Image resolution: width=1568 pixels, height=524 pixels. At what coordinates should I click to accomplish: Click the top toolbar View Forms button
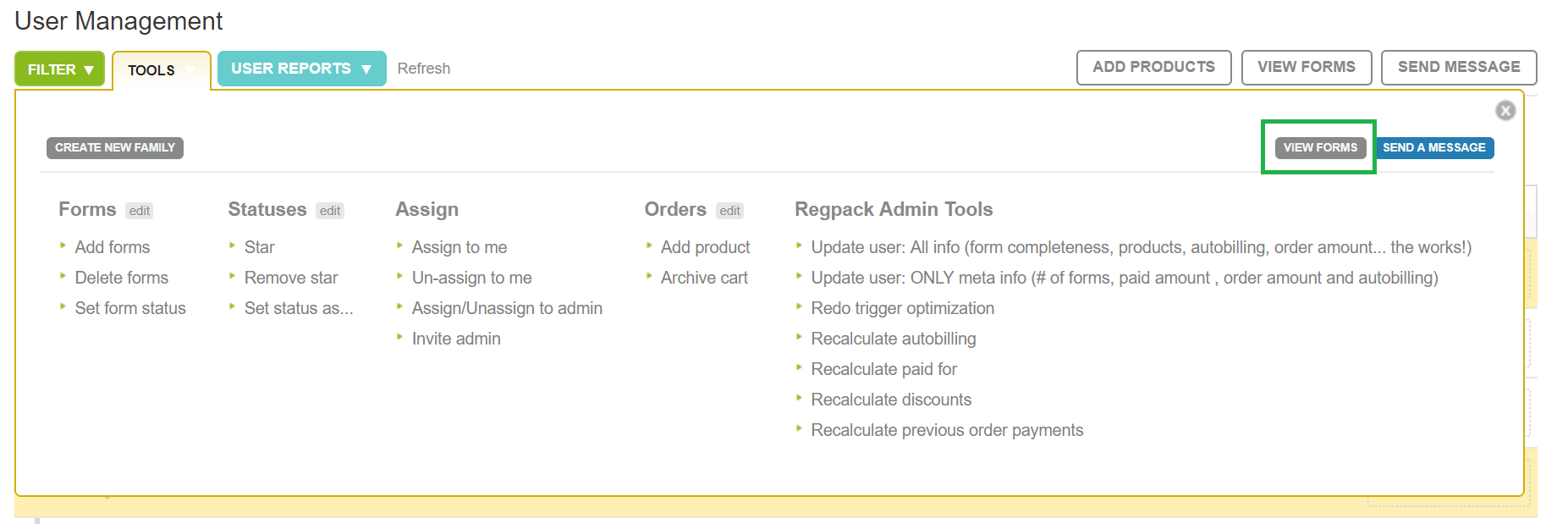pos(1306,67)
